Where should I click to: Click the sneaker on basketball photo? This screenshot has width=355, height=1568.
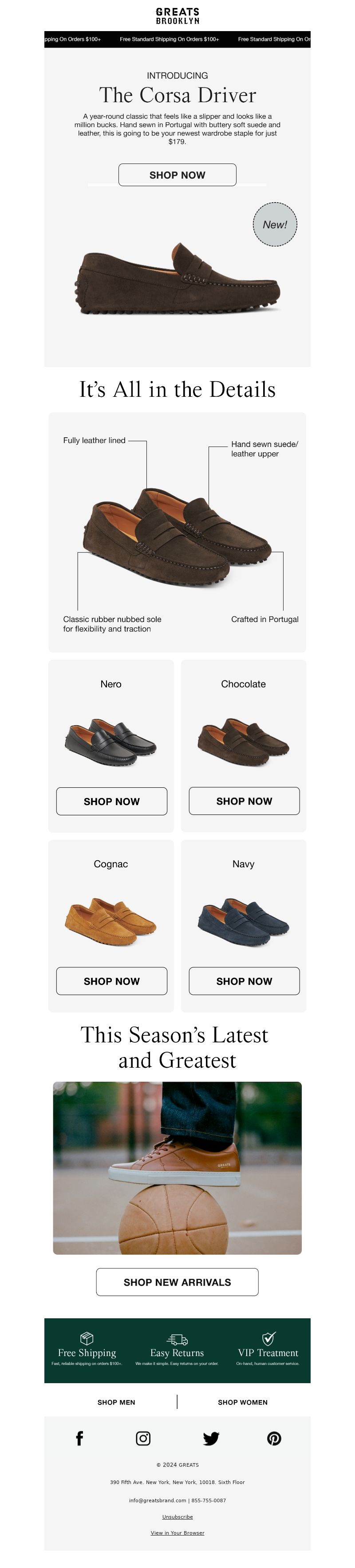(x=177, y=1168)
